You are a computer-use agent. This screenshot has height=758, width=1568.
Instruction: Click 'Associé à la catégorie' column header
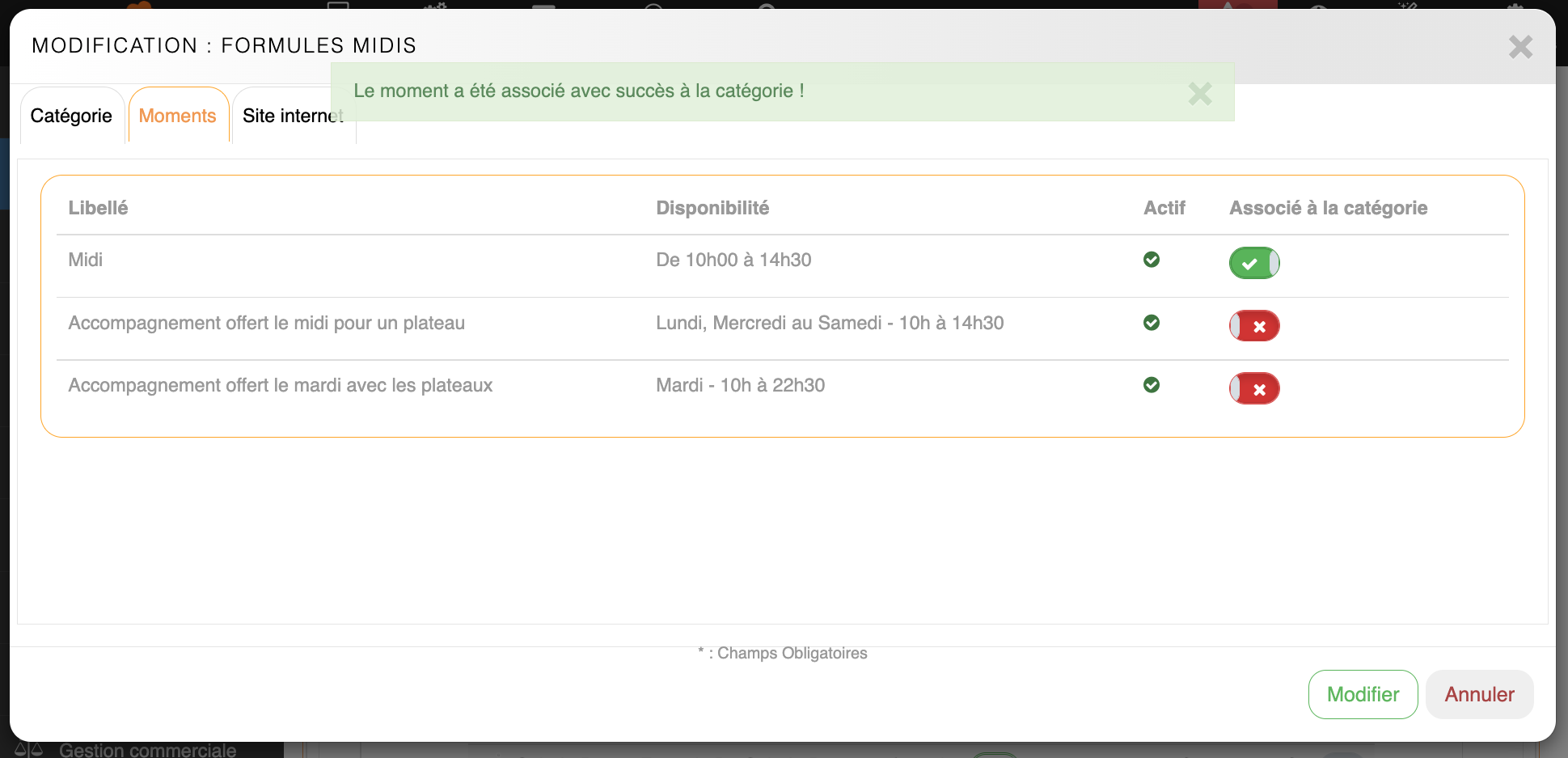[x=1328, y=208]
